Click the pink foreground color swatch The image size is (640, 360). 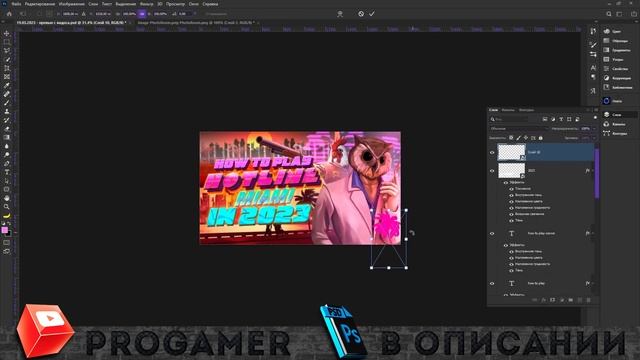[4, 230]
